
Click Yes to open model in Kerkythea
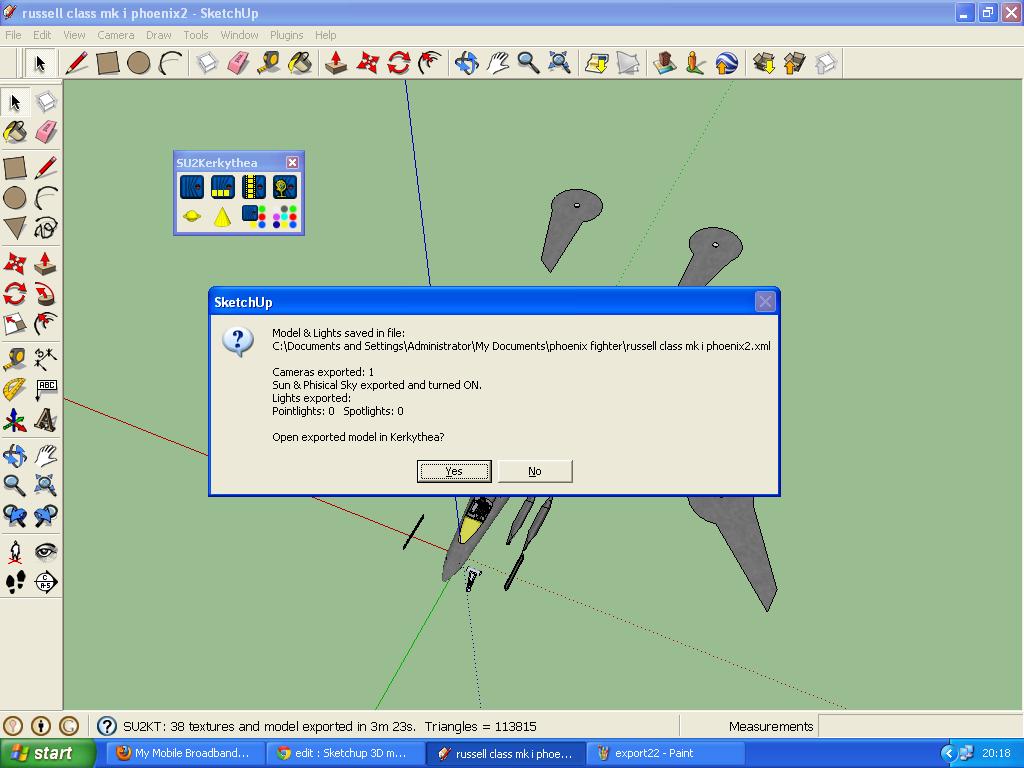tap(454, 471)
